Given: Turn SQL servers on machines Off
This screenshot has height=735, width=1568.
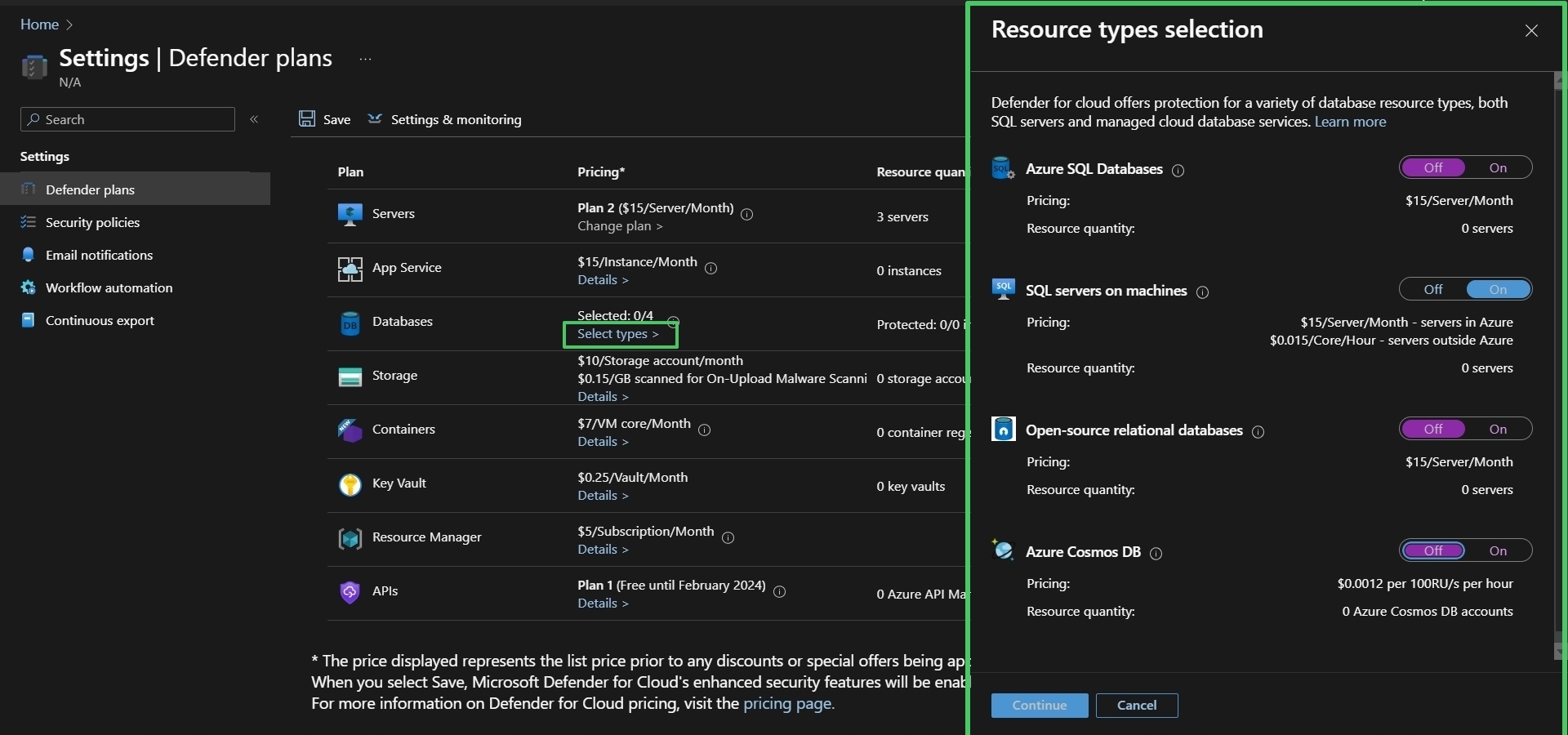Looking at the screenshot, I should [1433, 289].
